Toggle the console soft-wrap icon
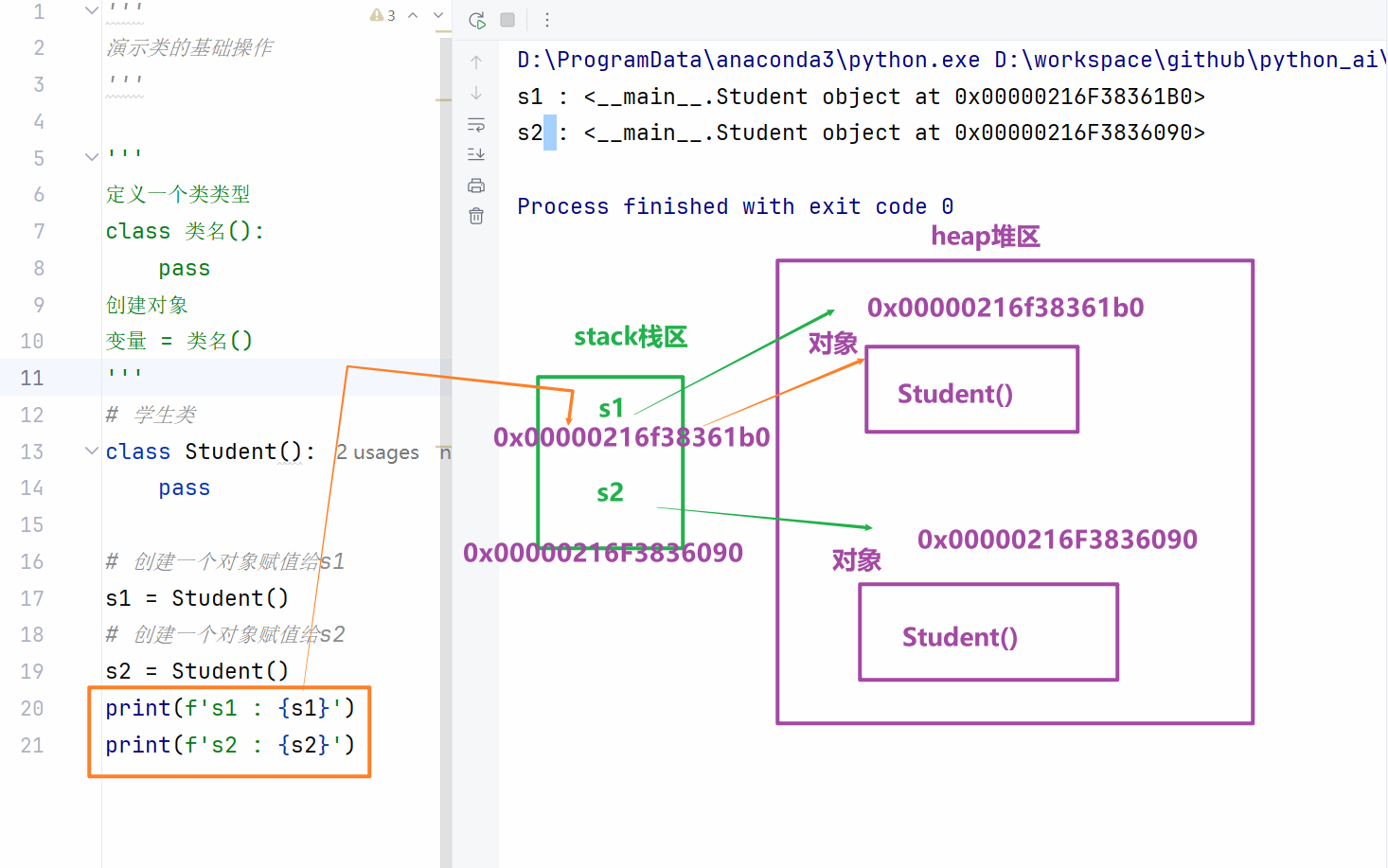This screenshot has width=1388, height=868. (476, 124)
